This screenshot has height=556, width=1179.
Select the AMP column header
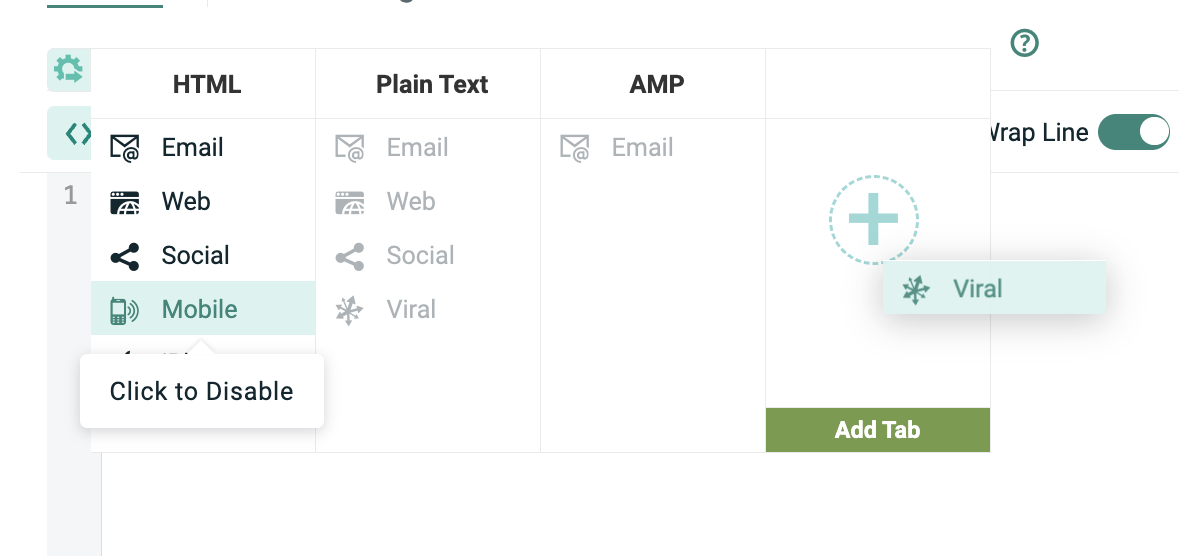657,84
